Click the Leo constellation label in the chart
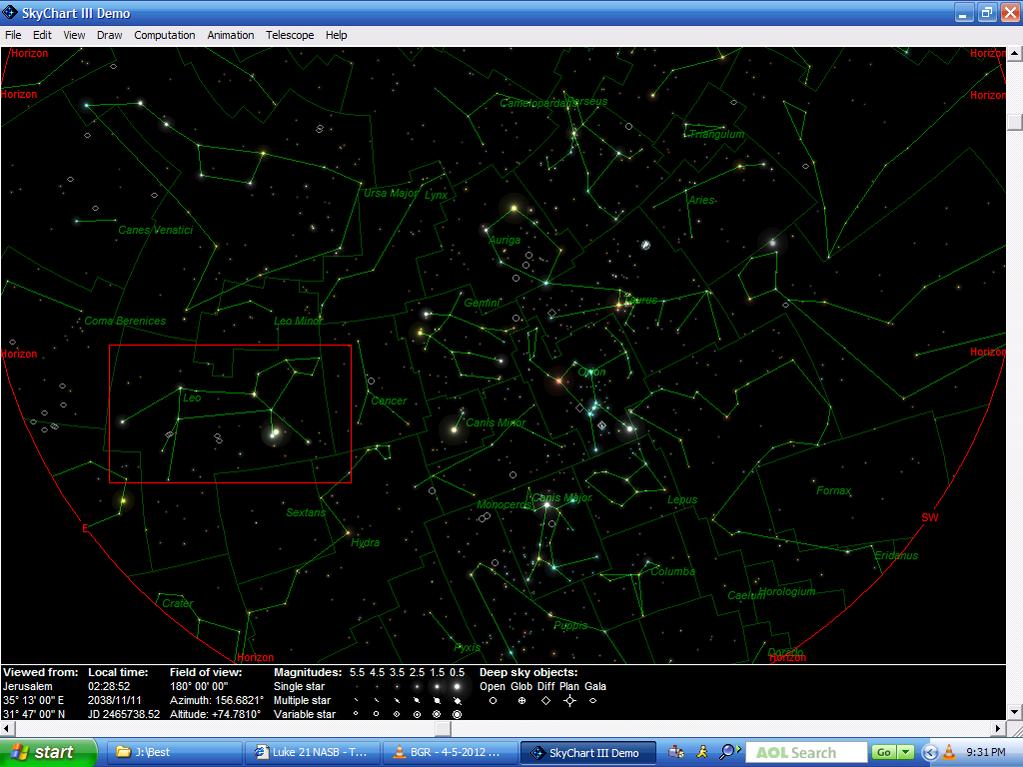The width and height of the screenshot is (1023, 767). tap(192, 398)
